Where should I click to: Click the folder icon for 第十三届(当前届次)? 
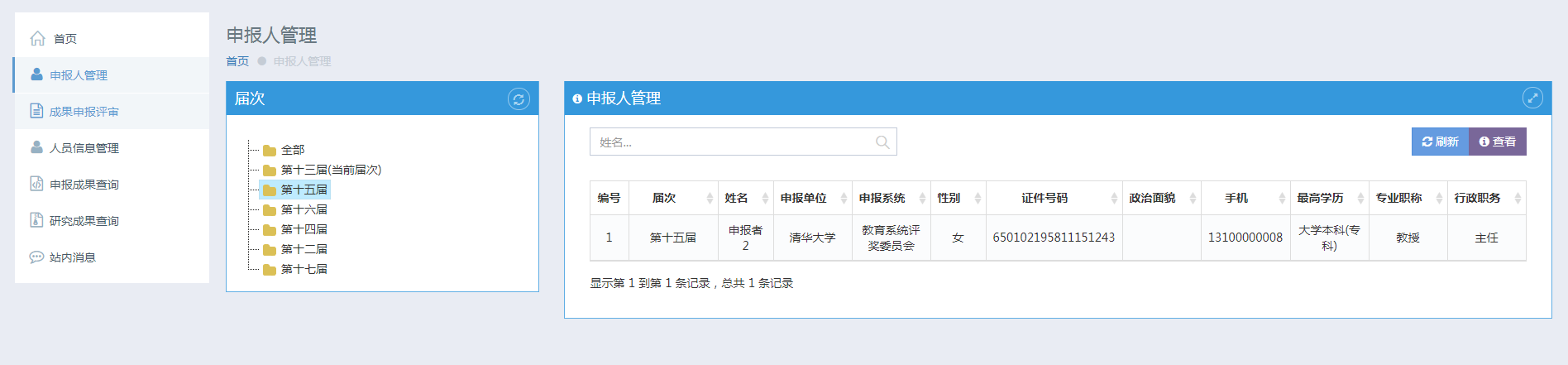coord(270,170)
